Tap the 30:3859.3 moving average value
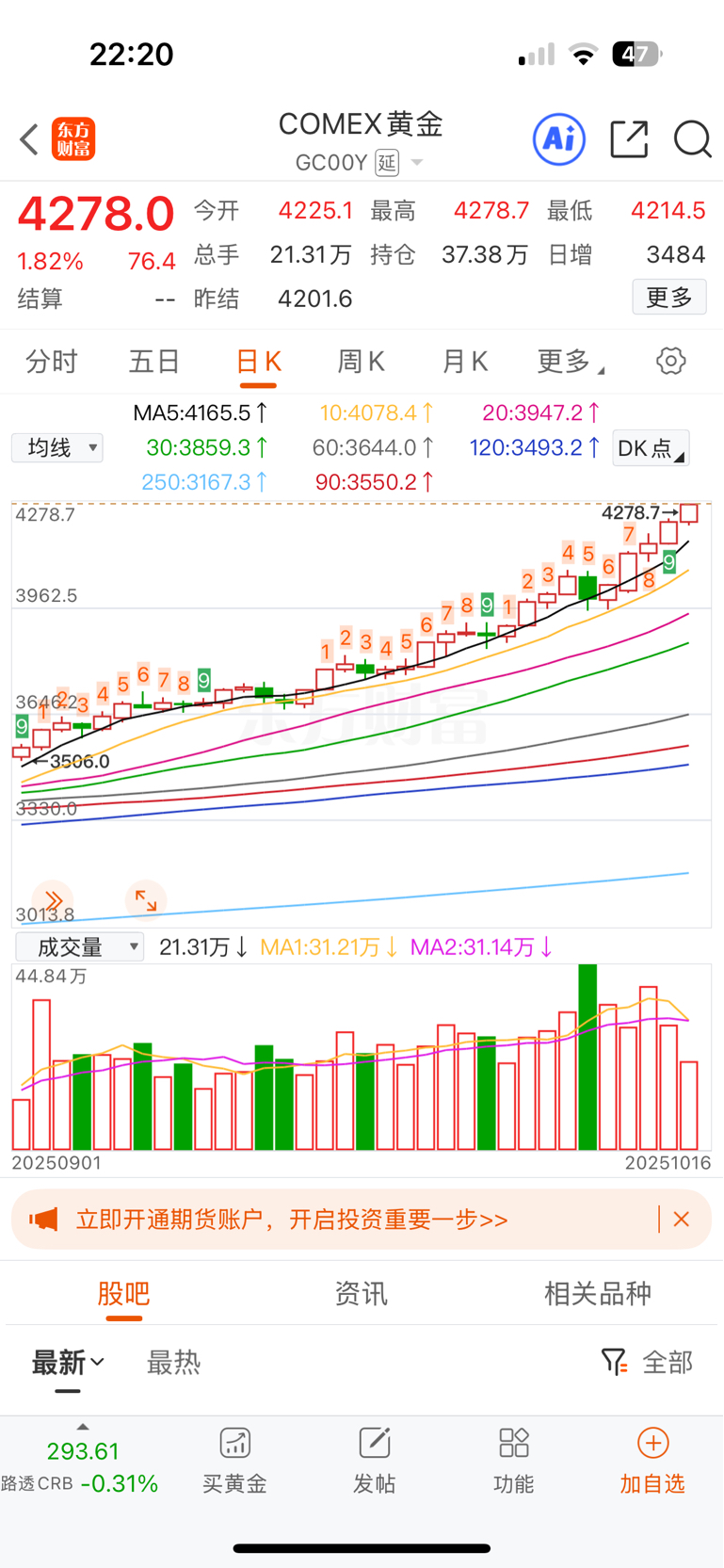 [x=208, y=447]
